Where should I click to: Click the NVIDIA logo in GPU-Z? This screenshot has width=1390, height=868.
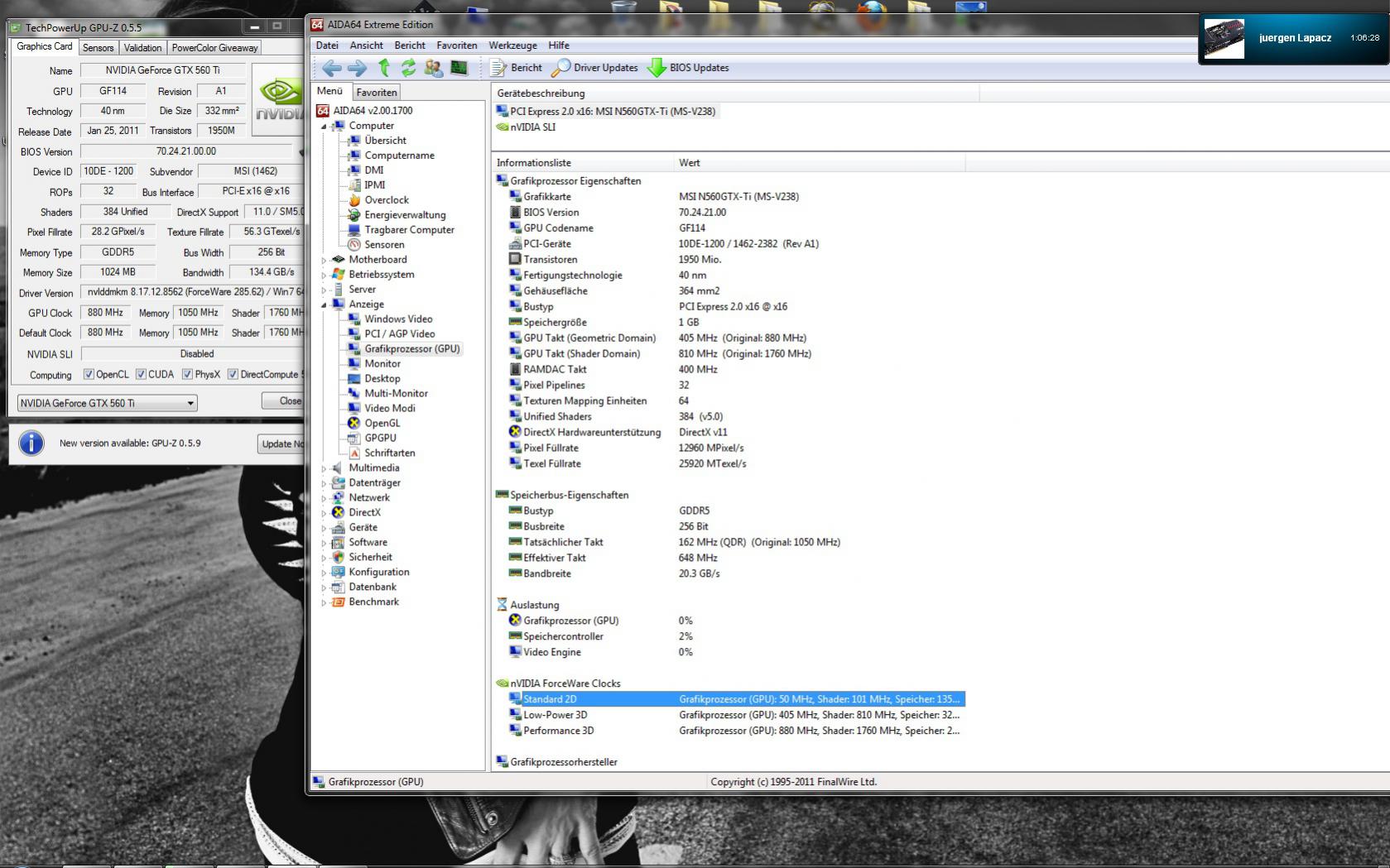279,102
